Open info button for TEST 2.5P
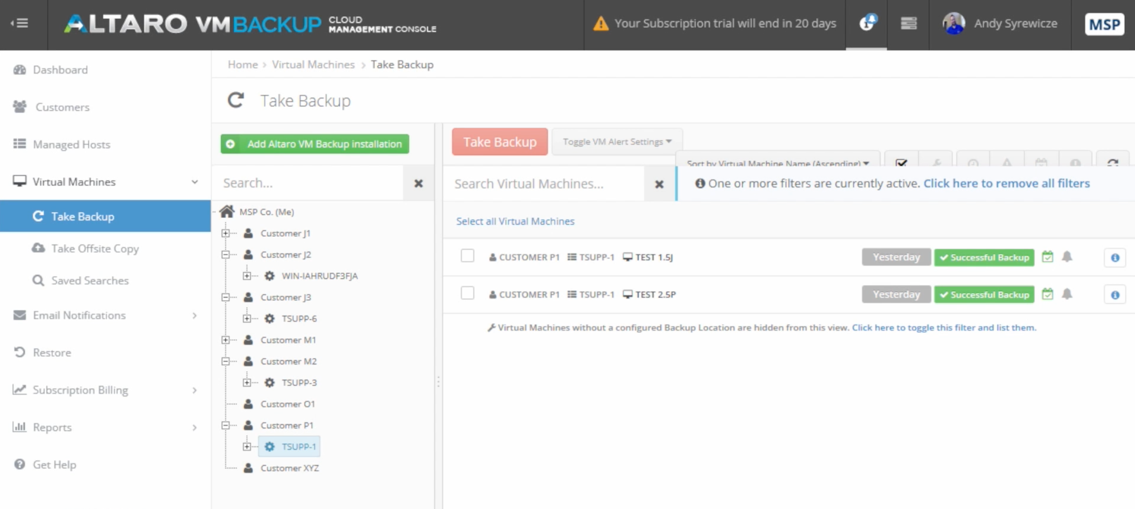This screenshot has width=1135, height=509. tap(1115, 295)
